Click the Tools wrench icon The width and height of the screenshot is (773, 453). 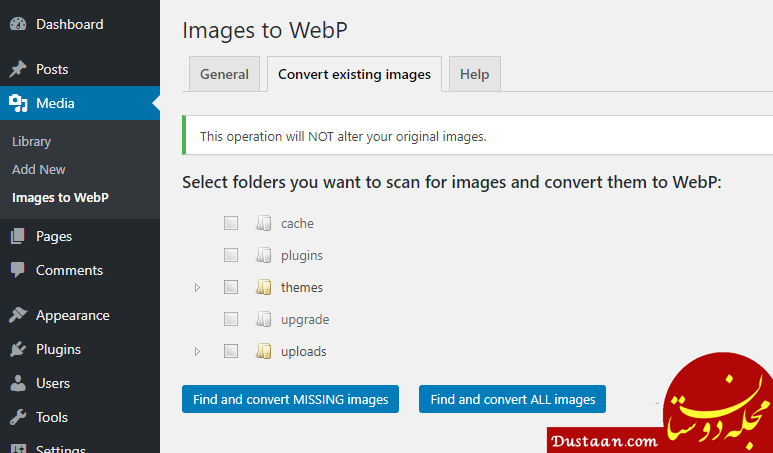click(x=18, y=417)
